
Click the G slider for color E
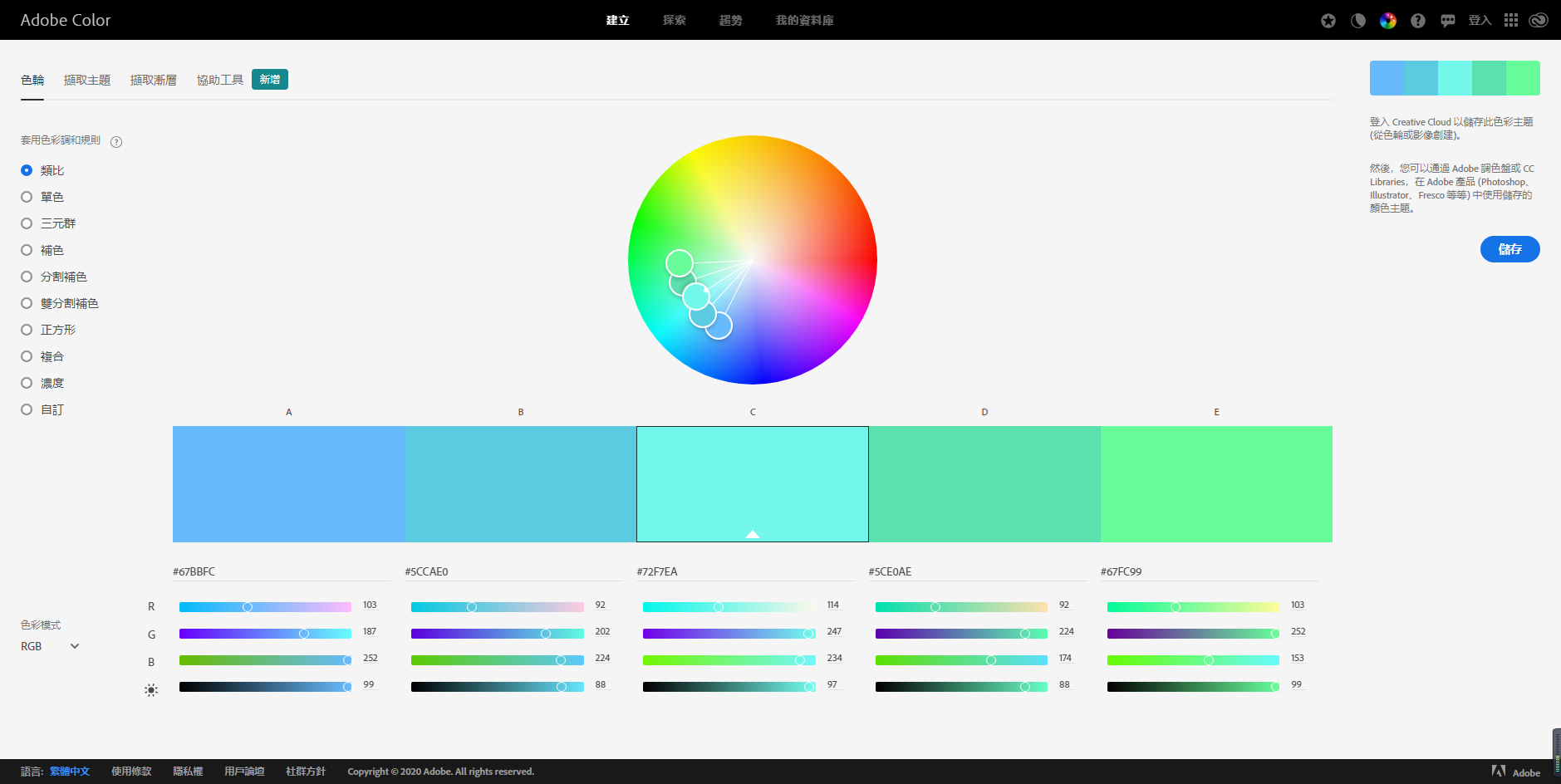pyautogui.click(x=1193, y=634)
